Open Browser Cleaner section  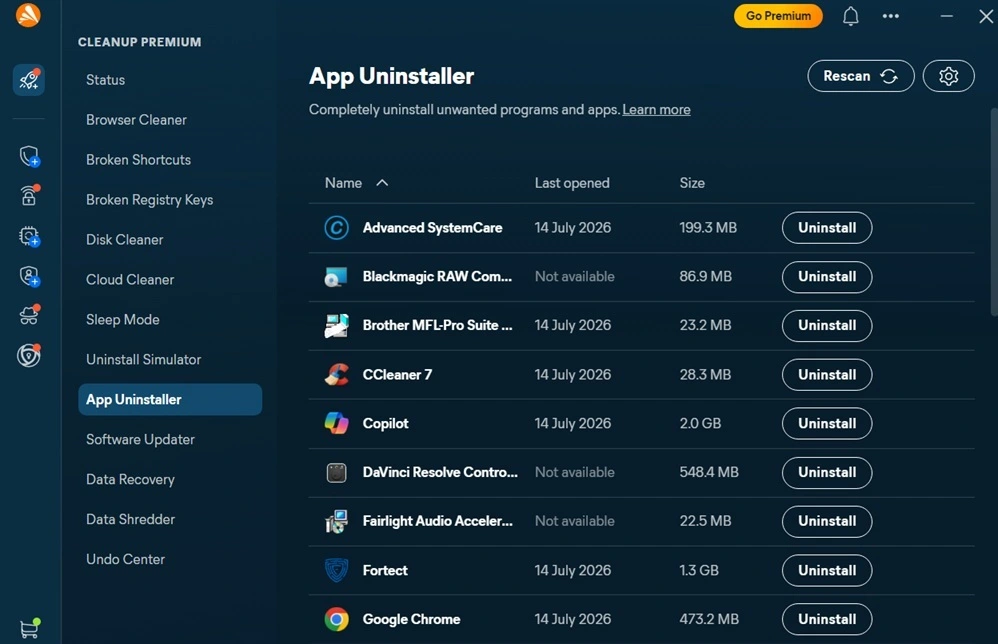[x=136, y=120]
